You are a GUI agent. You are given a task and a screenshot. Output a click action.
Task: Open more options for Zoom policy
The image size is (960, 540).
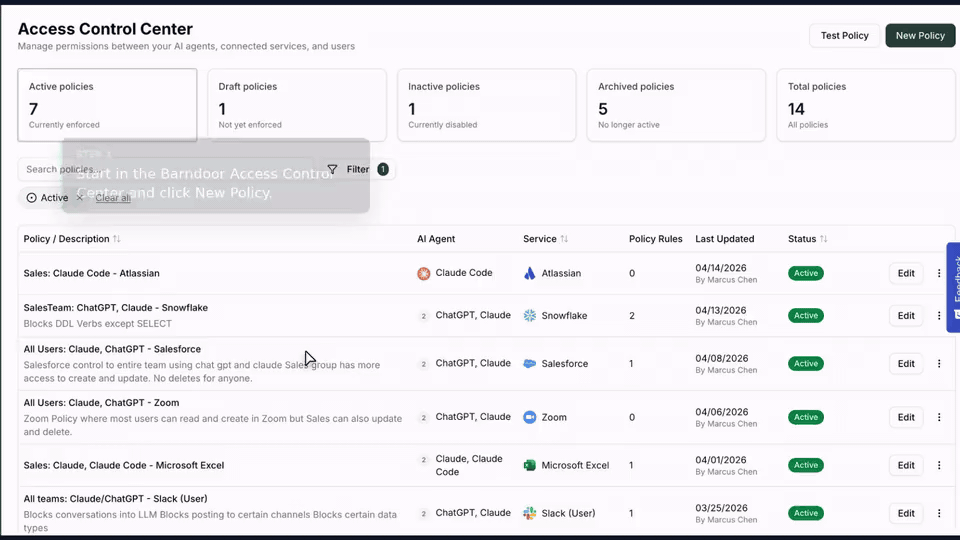pyautogui.click(x=939, y=417)
